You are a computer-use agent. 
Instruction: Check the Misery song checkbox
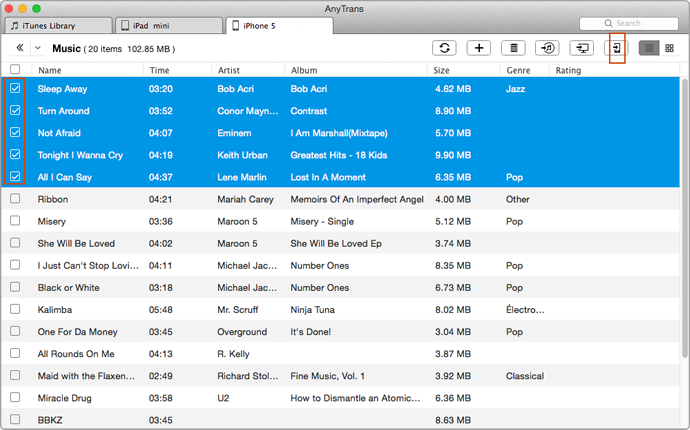click(x=15, y=220)
